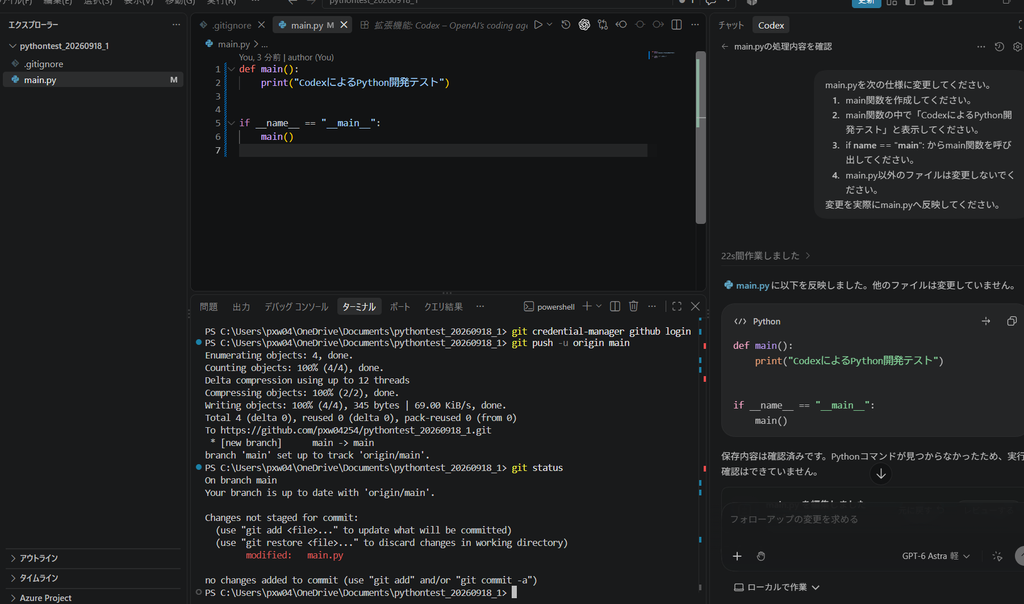Open the compare changes icon in editor toolbar

pyautogui.click(x=603, y=25)
